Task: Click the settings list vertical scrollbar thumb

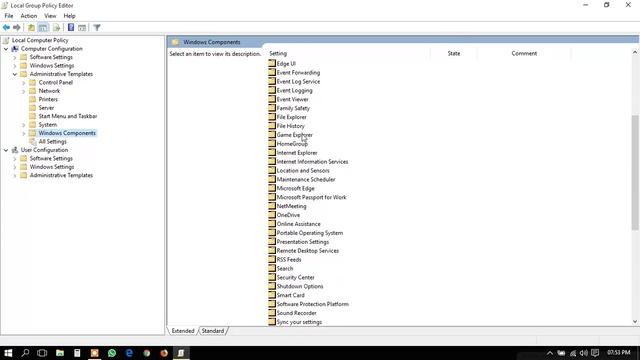Action: pyautogui.click(x=635, y=172)
